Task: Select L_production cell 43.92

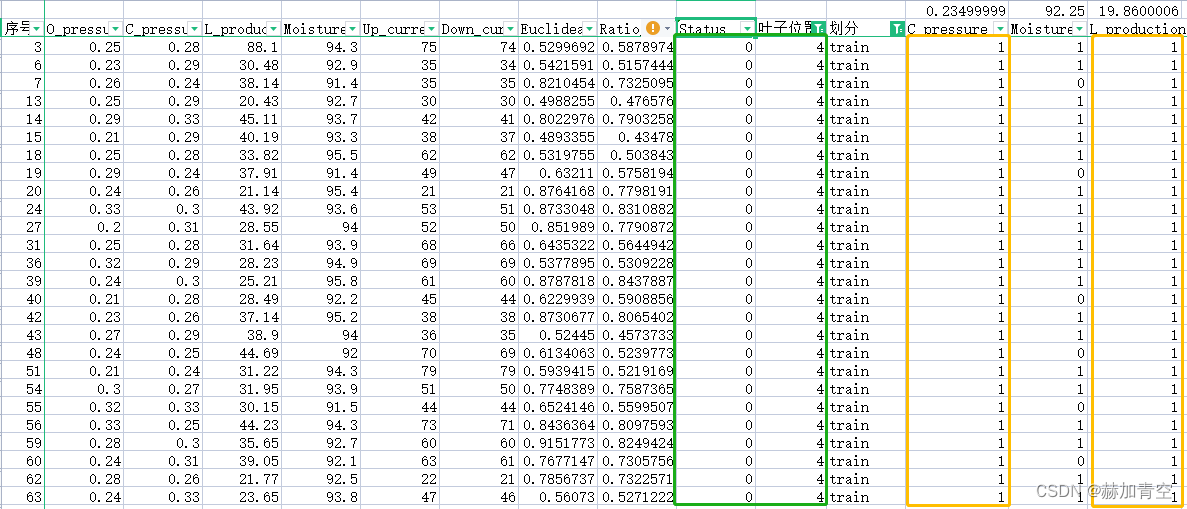Action: pyautogui.click(x=241, y=209)
